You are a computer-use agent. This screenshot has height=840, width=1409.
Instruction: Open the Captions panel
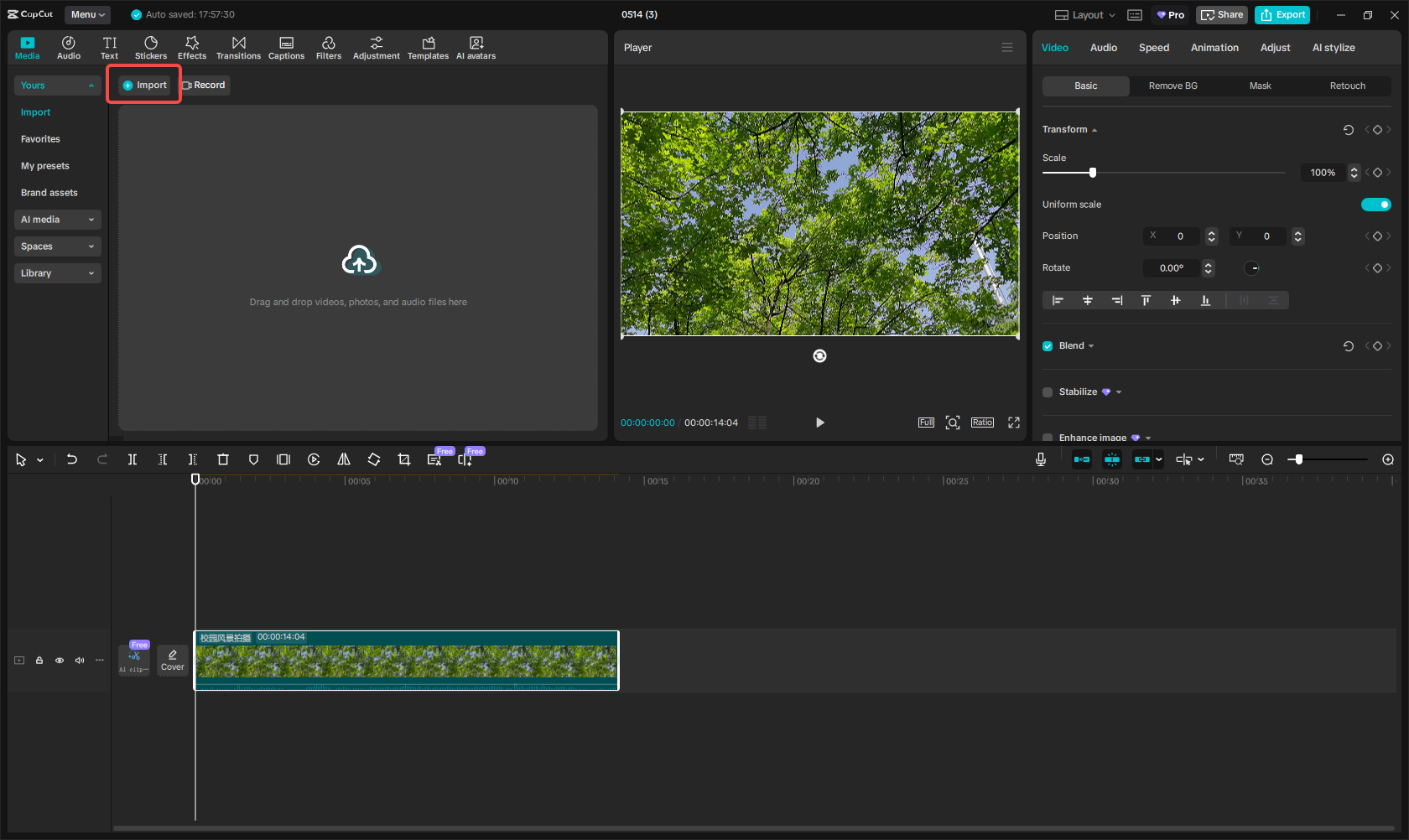[x=286, y=46]
